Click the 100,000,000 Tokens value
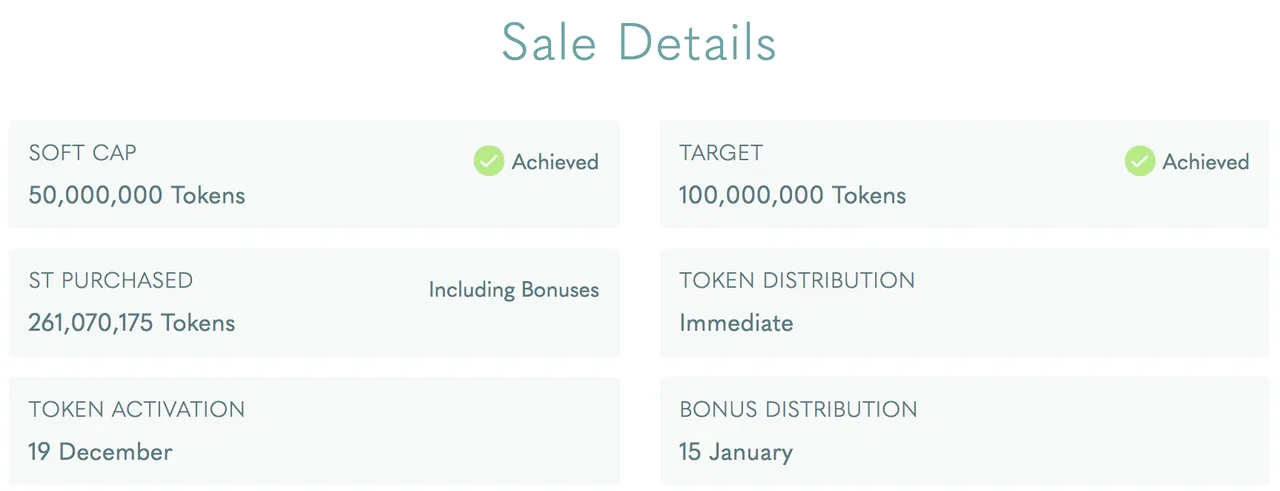Viewport: 1280px width, 491px height. pyautogui.click(x=793, y=195)
